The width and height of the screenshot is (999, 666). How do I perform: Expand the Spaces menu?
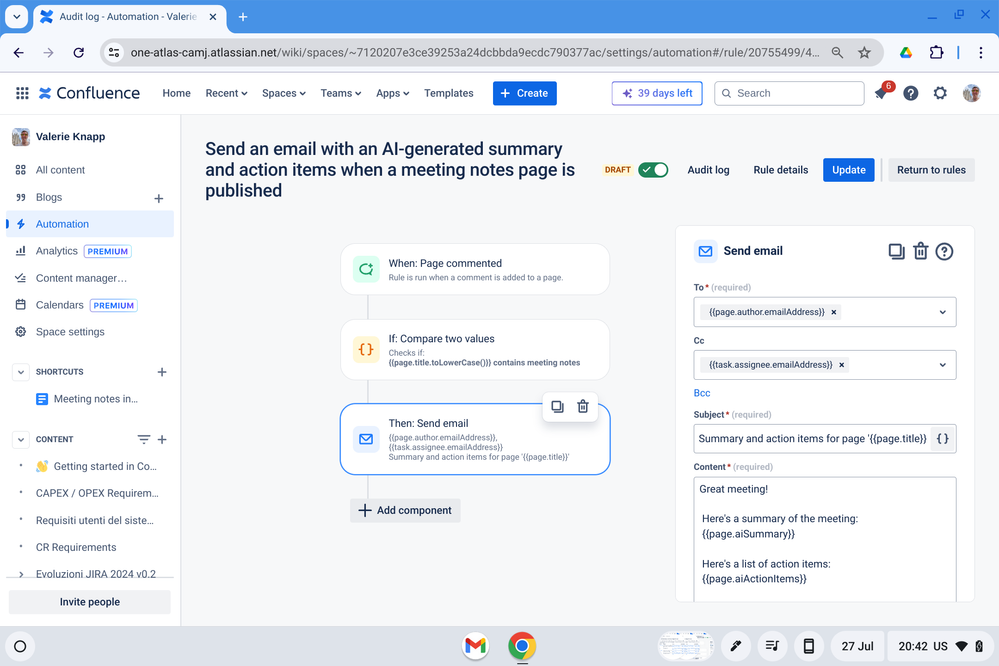[x=283, y=93]
